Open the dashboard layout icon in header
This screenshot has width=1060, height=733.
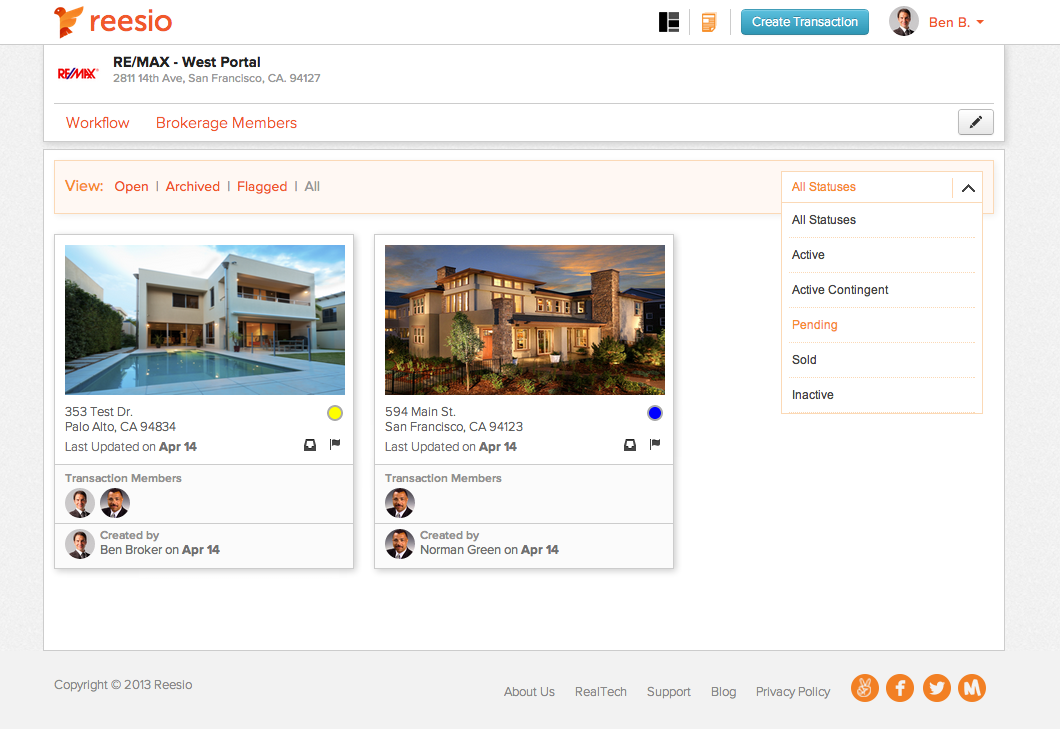(669, 22)
